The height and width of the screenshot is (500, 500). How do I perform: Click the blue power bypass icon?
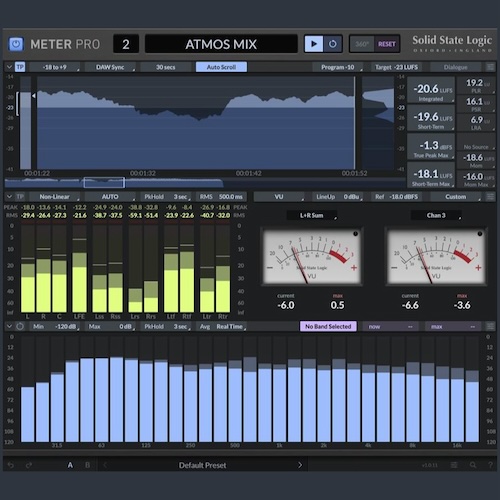16,44
